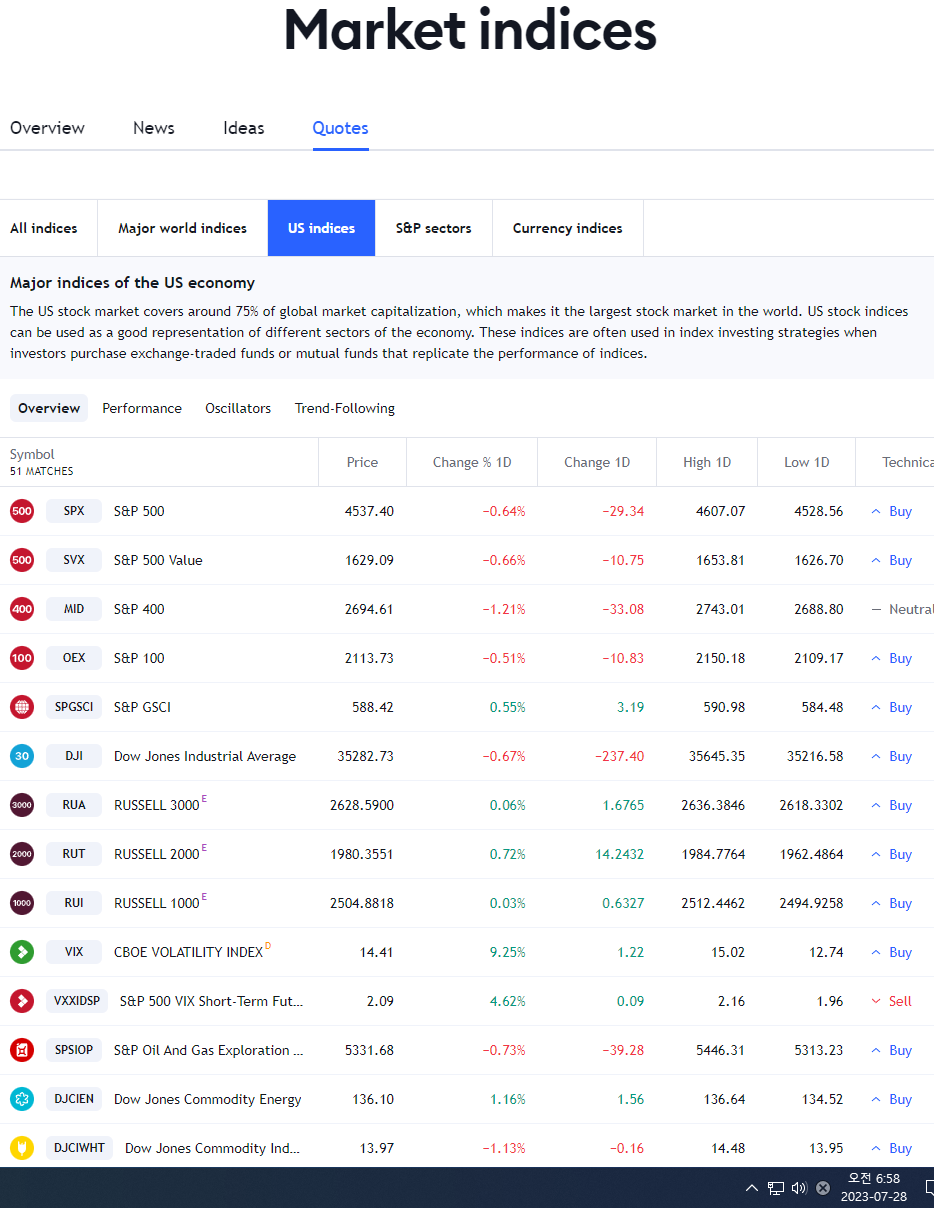This screenshot has height=1208, width=934.
Task: Open the VXXIDSP ticker link
Action: (x=77, y=1001)
